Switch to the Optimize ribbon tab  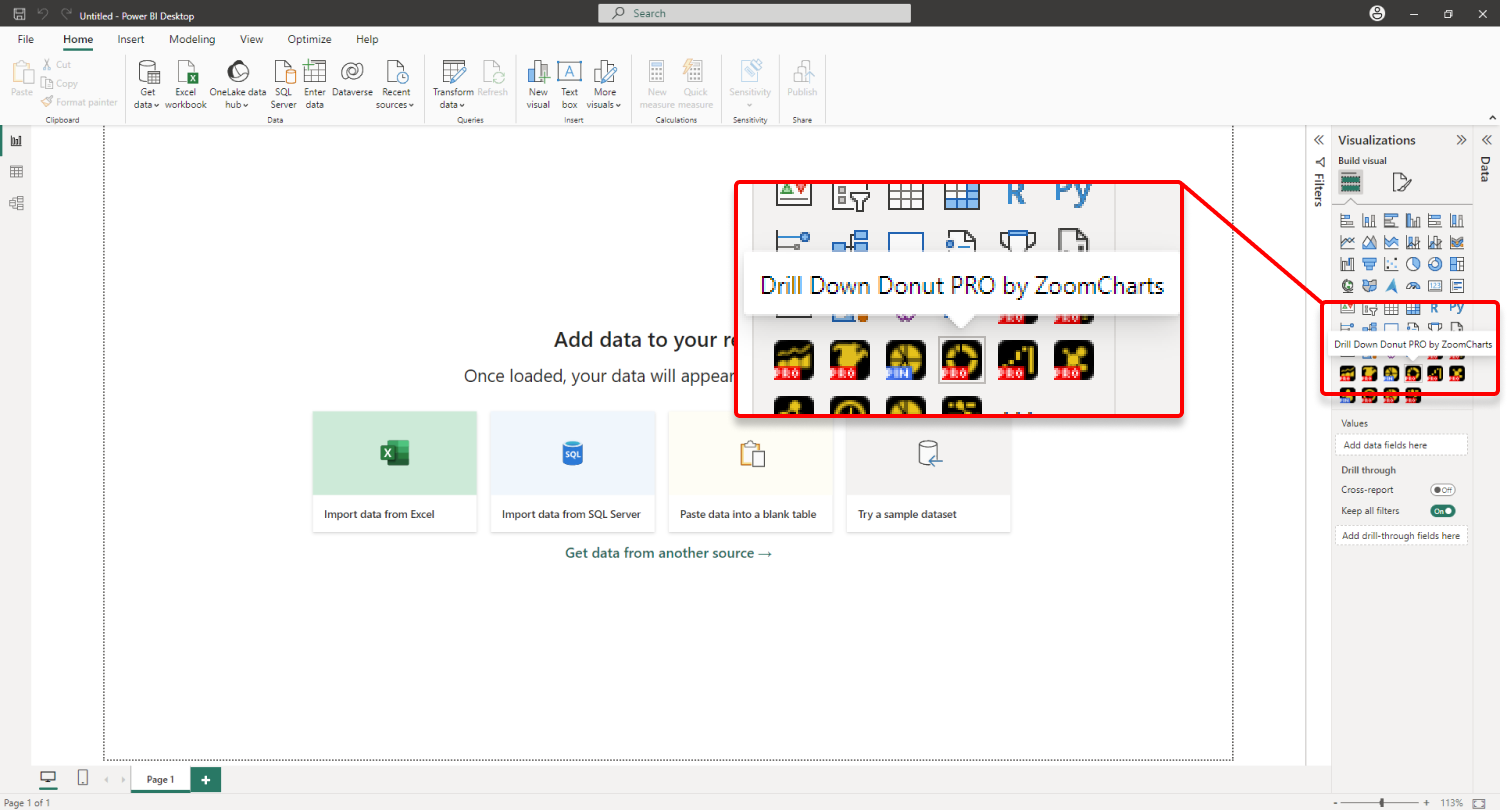pos(310,39)
